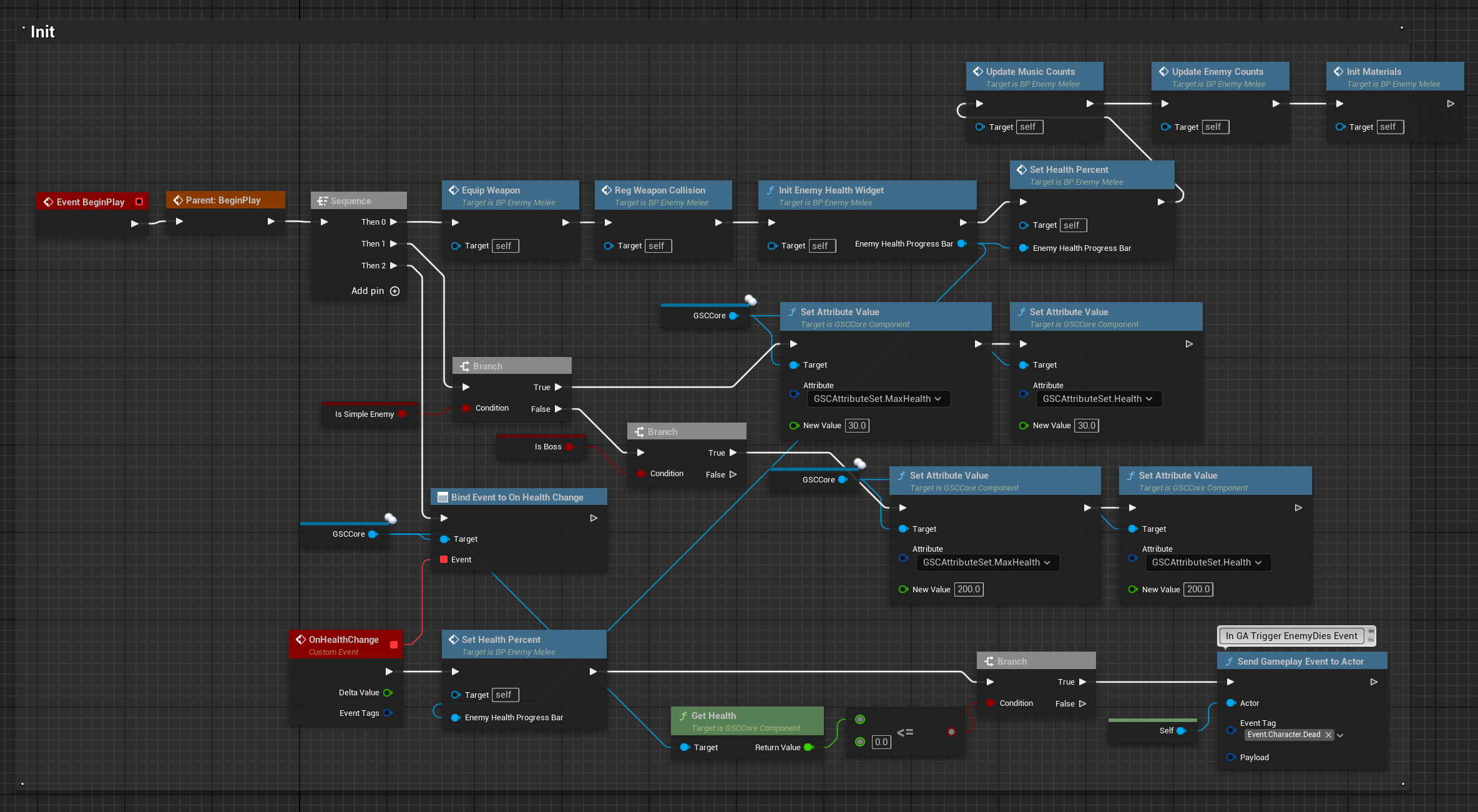Open the GSCAttributeSet.Health 200.0 dropdown
The image size is (1478, 812).
tap(1207, 562)
